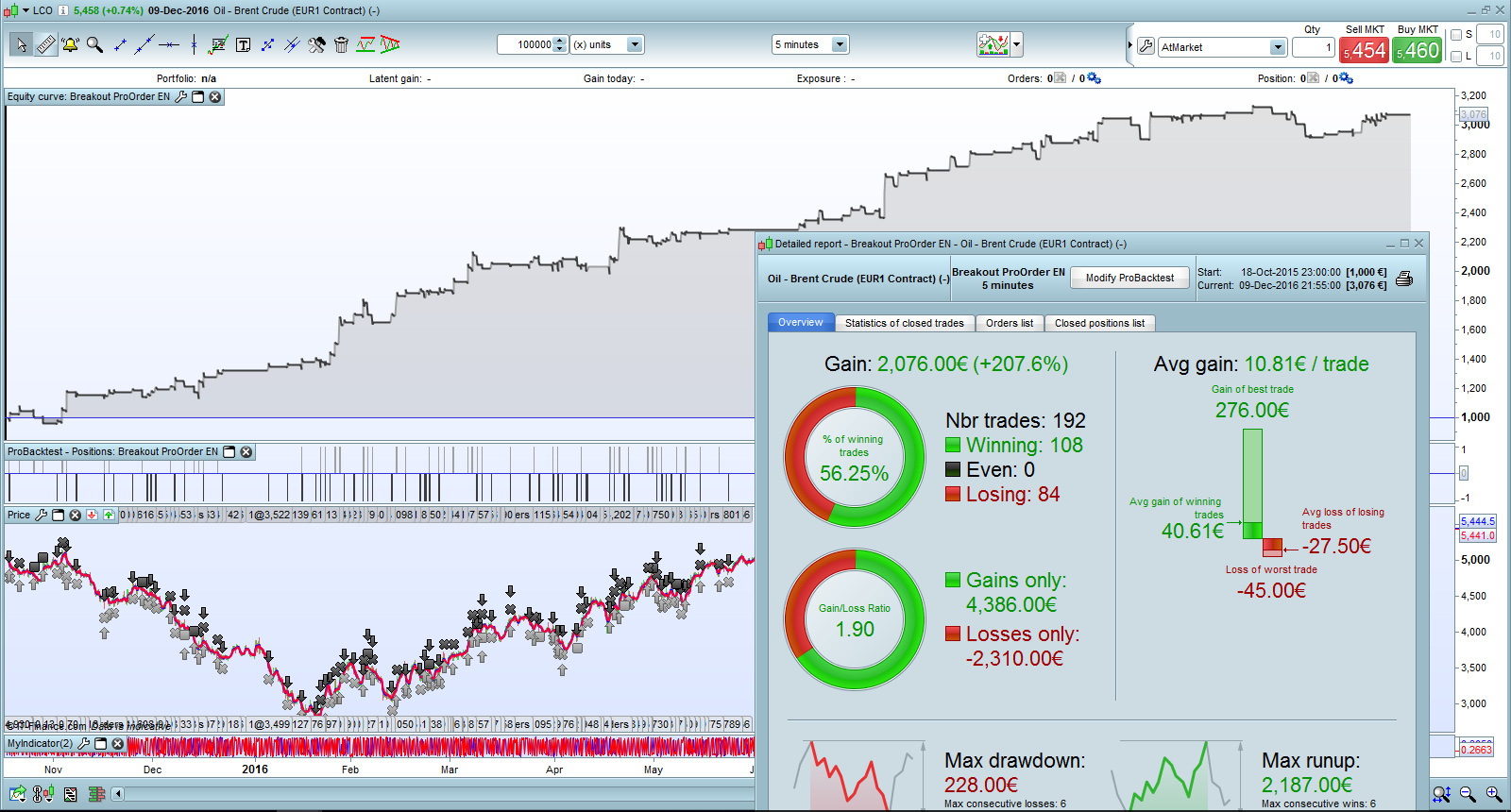The width and height of the screenshot is (1511, 812).
Task: Choose the extended trend line tool
Action: pyautogui.click(x=144, y=44)
